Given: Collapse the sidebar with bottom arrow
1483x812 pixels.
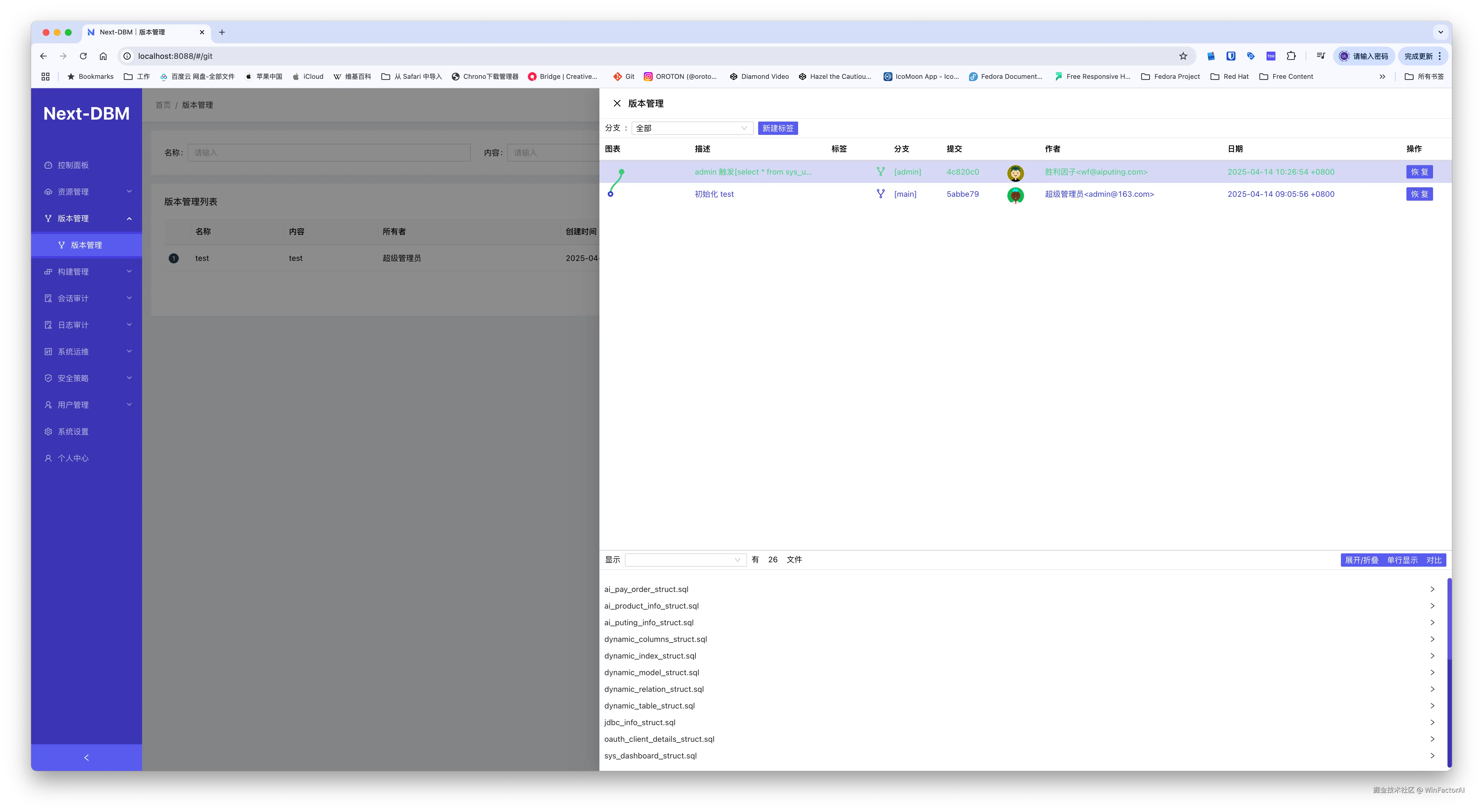Looking at the screenshot, I should pos(86,757).
